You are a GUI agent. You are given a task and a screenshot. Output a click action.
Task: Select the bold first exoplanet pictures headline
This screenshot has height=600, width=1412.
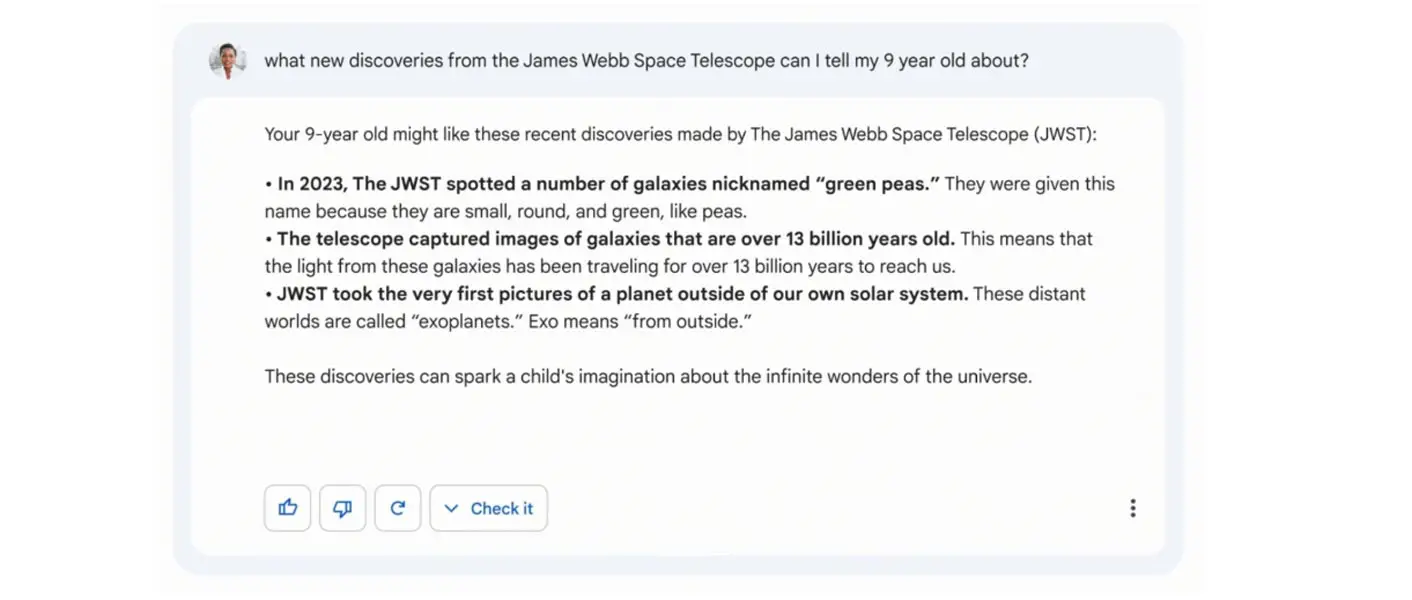(x=616, y=294)
